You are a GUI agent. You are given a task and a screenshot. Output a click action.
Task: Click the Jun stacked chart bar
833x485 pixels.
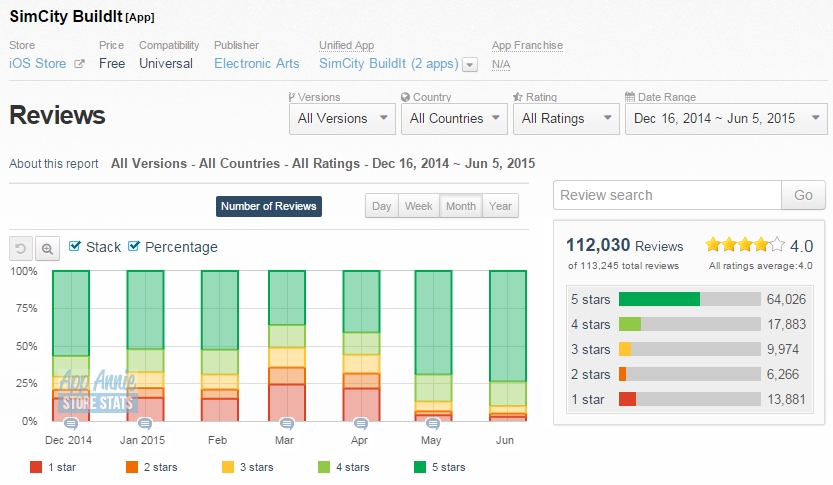click(508, 346)
